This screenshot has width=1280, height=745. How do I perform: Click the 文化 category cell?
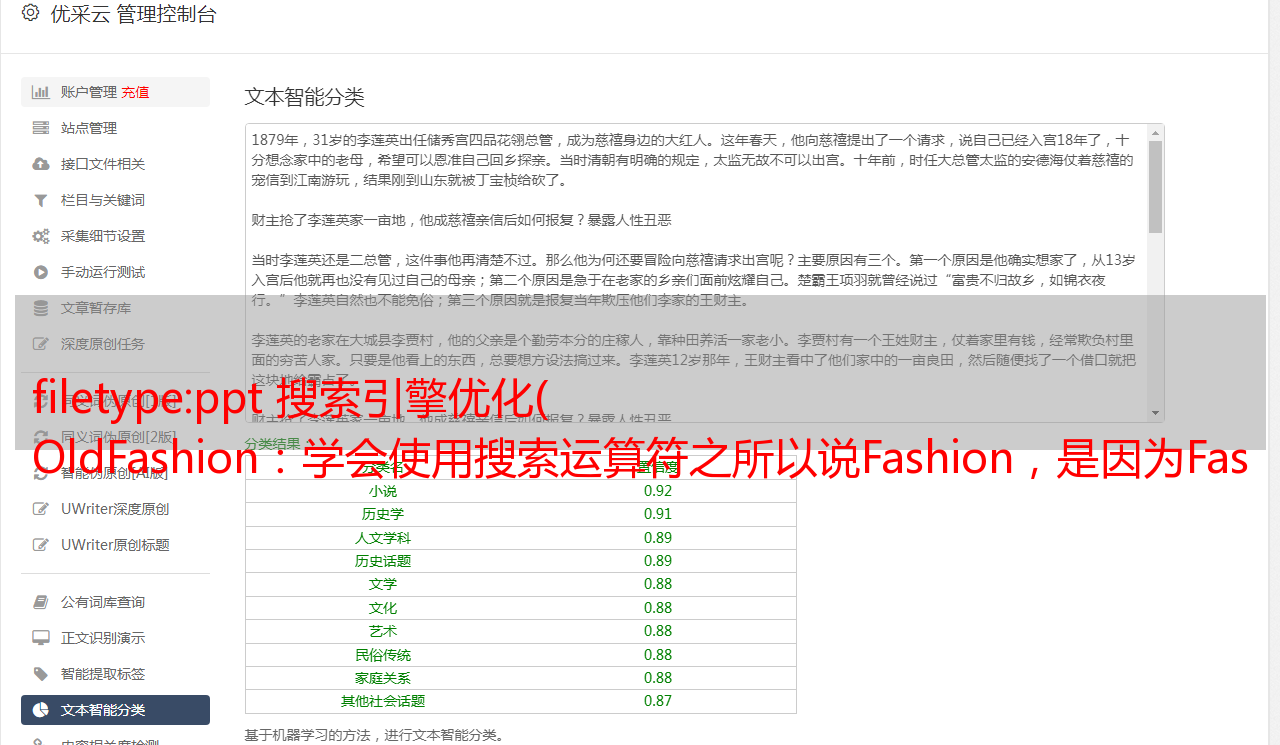pyautogui.click(x=383, y=608)
